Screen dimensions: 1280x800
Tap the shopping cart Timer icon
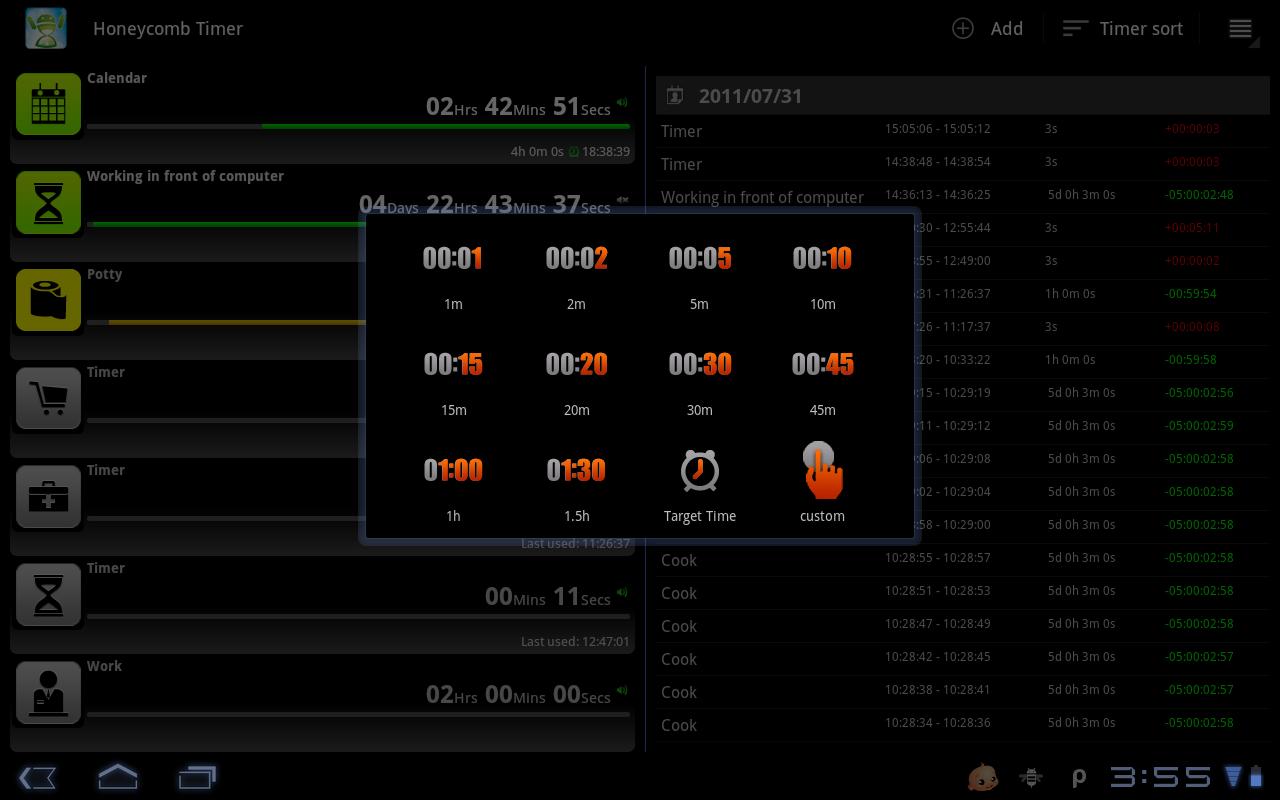coord(48,397)
